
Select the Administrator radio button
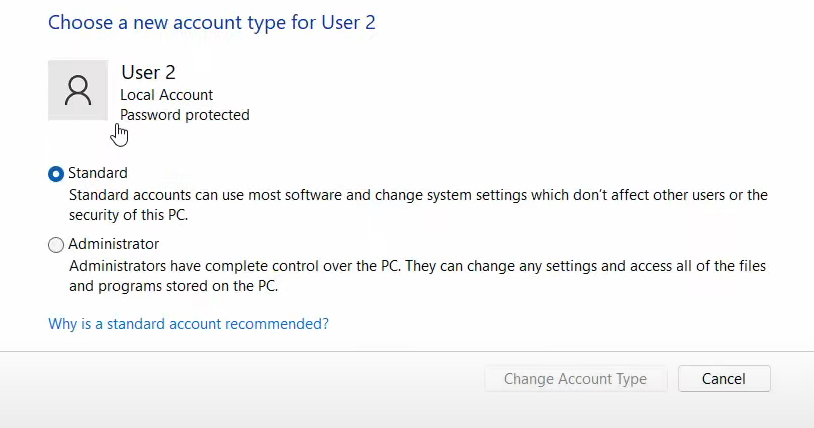coord(56,245)
